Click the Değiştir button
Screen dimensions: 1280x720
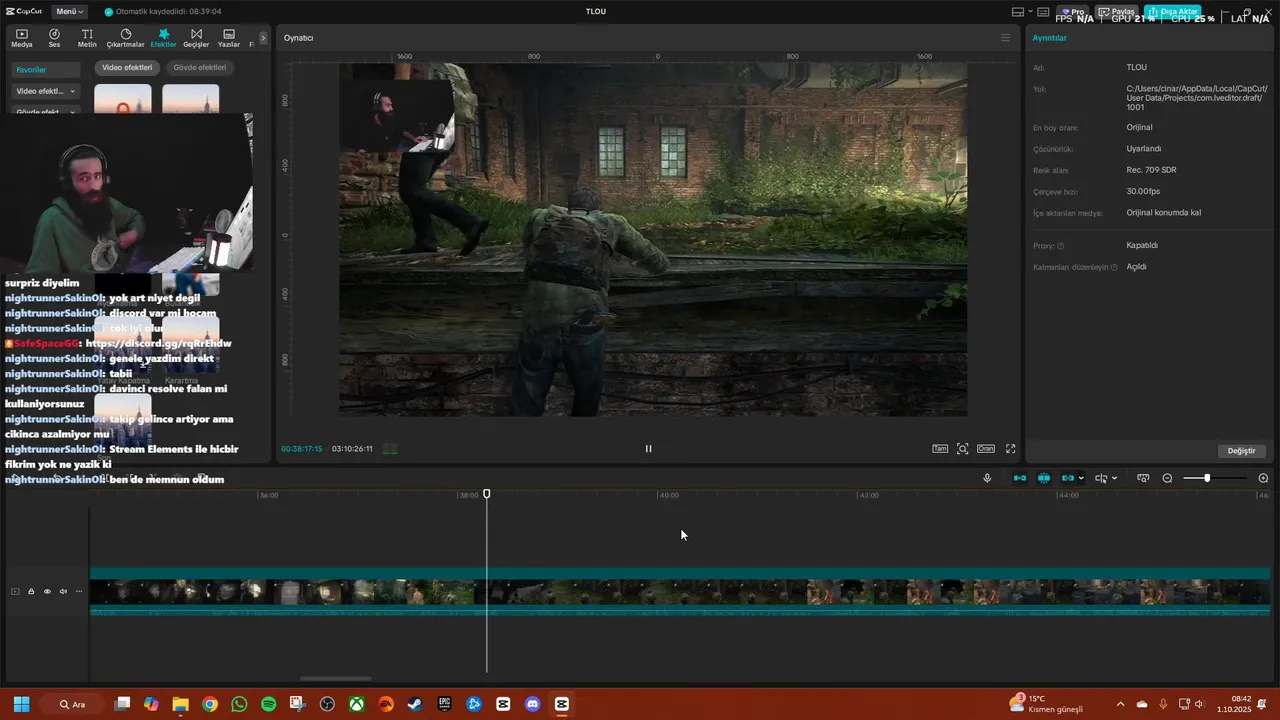pyautogui.click(x=1241, y=451)
